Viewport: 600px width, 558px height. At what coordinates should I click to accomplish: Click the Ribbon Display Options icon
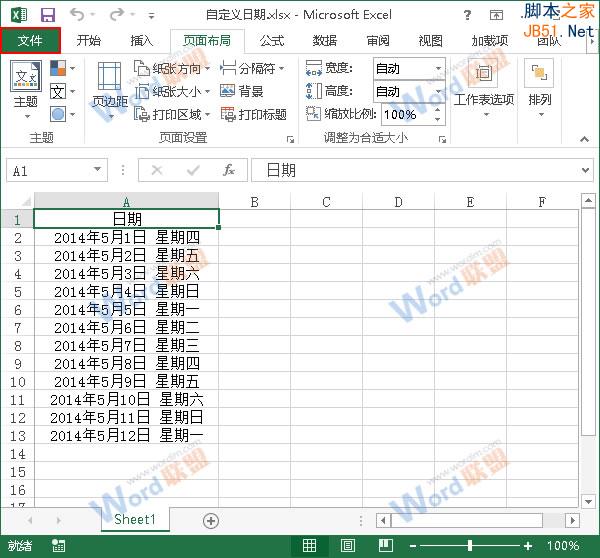click(x=496, y=15)
